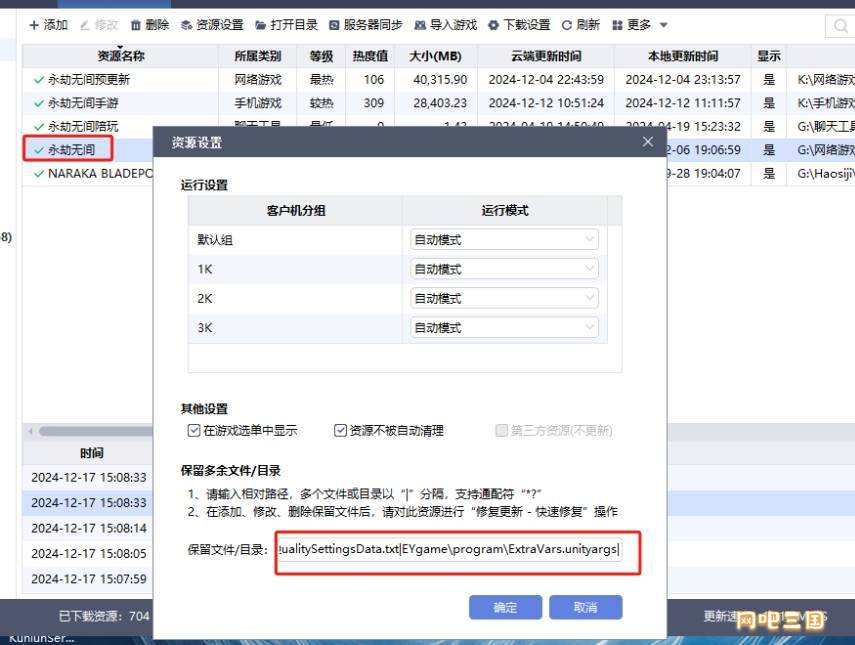Sort by 所属类别 column header
This screenshot has height=645, width=855.
click(257, 56)
